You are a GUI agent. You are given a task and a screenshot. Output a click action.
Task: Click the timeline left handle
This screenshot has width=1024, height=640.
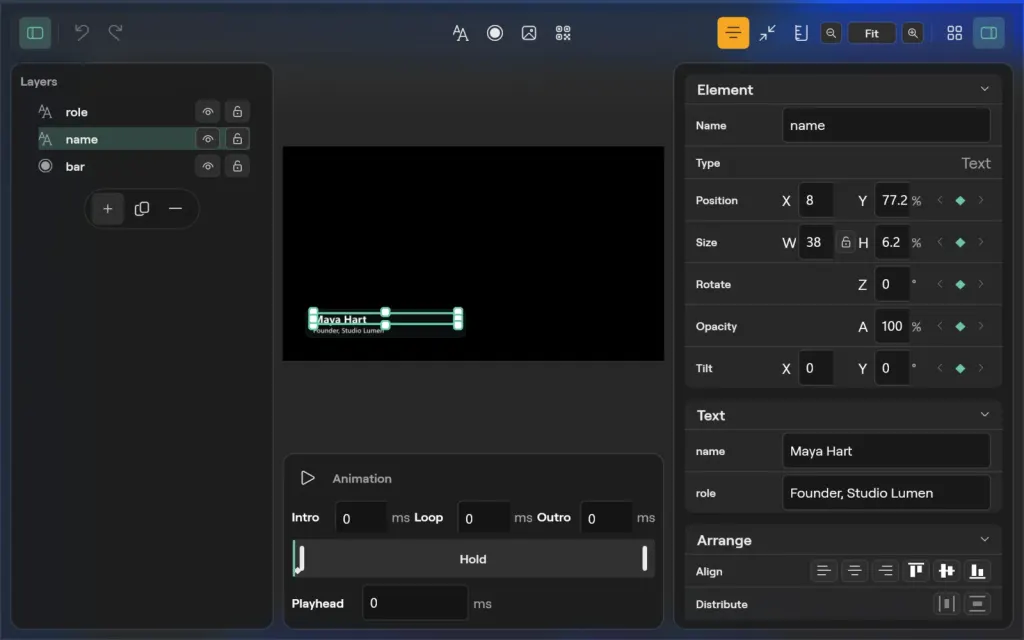click(x=301, y=558)
